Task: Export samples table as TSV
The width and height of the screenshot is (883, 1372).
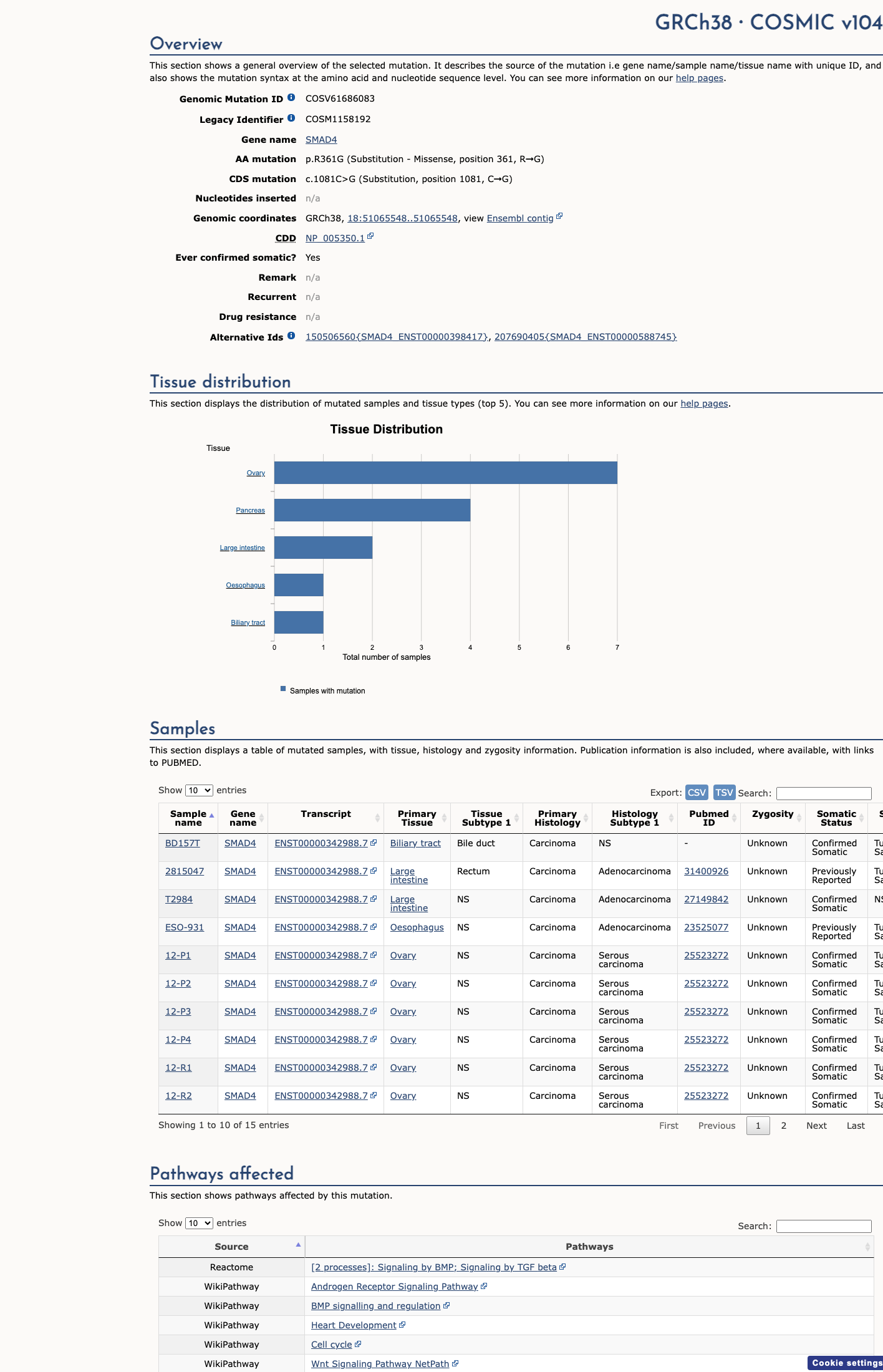Action: tap(724, 792)
